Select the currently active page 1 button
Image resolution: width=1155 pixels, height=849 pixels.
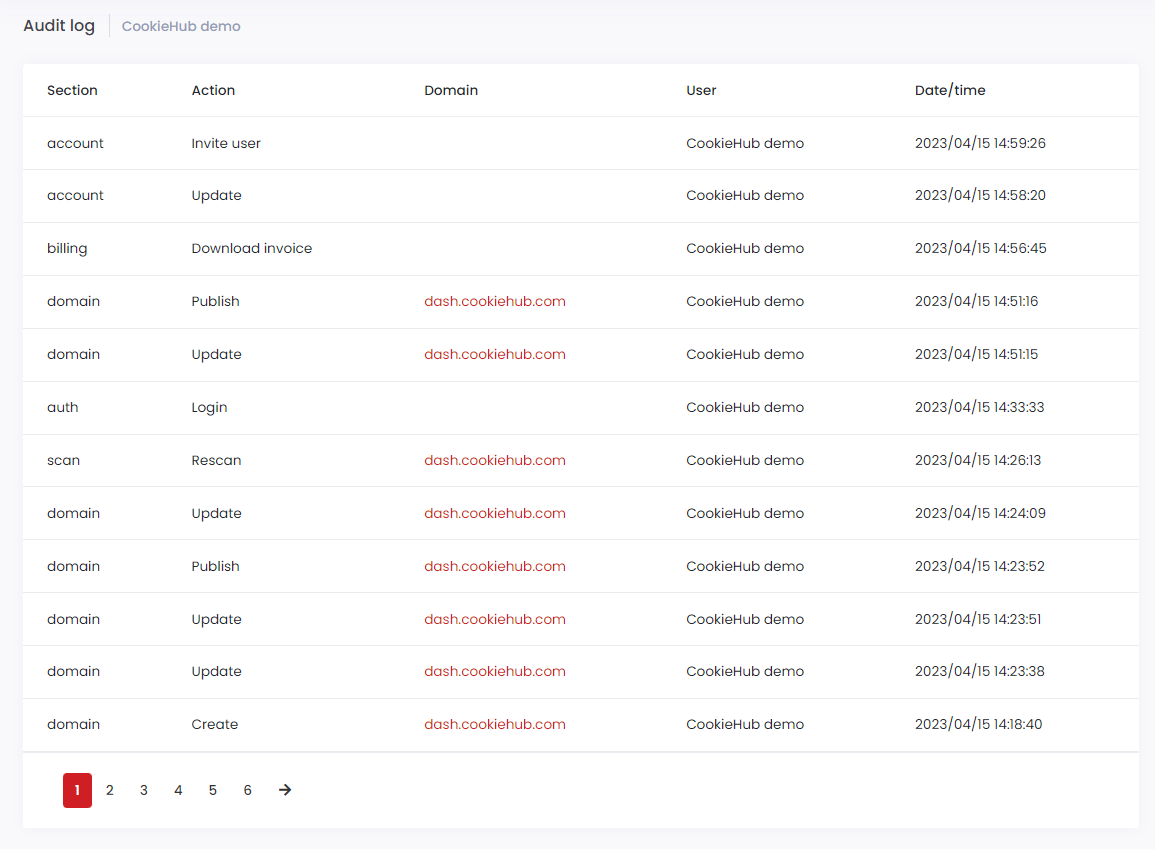point(77,790)
